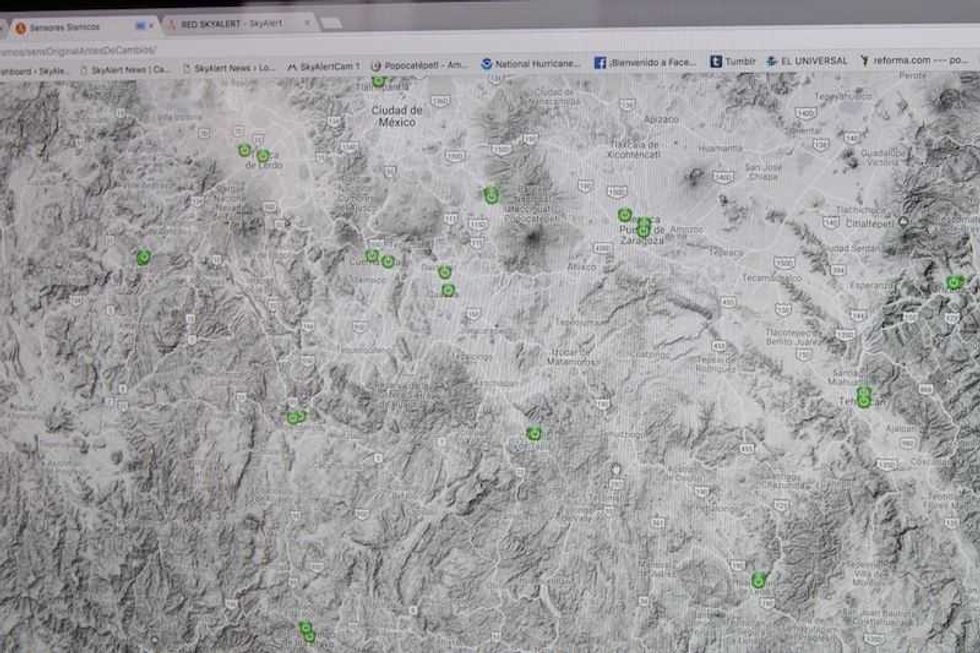The height and width of the screenshot is (653, 980).
Task: Click the Facebook favicon on the bookmarks bar
Action: coord(598,60)
